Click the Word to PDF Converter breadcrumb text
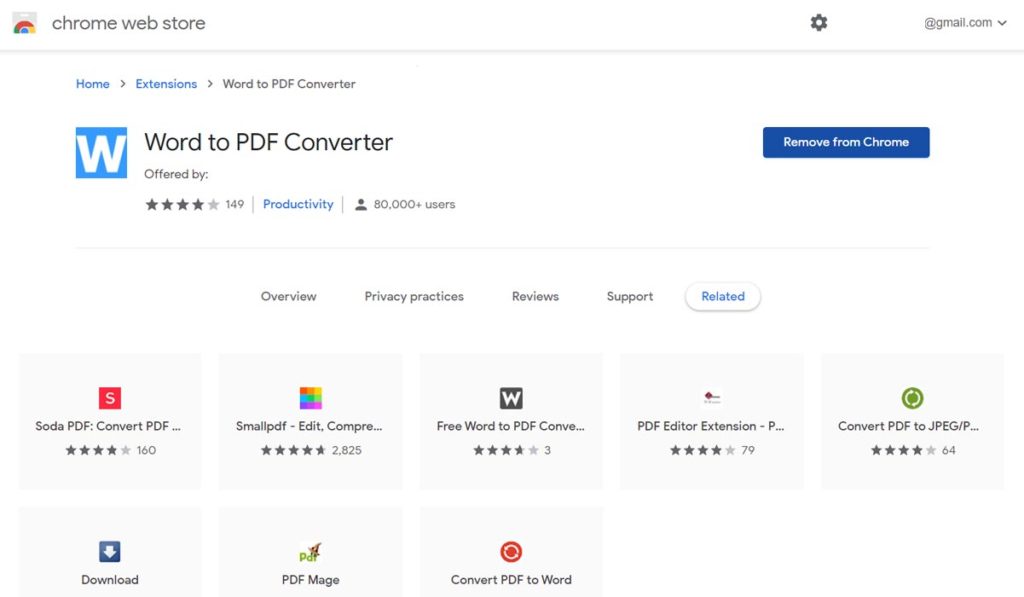 click(x=289, y=84)
